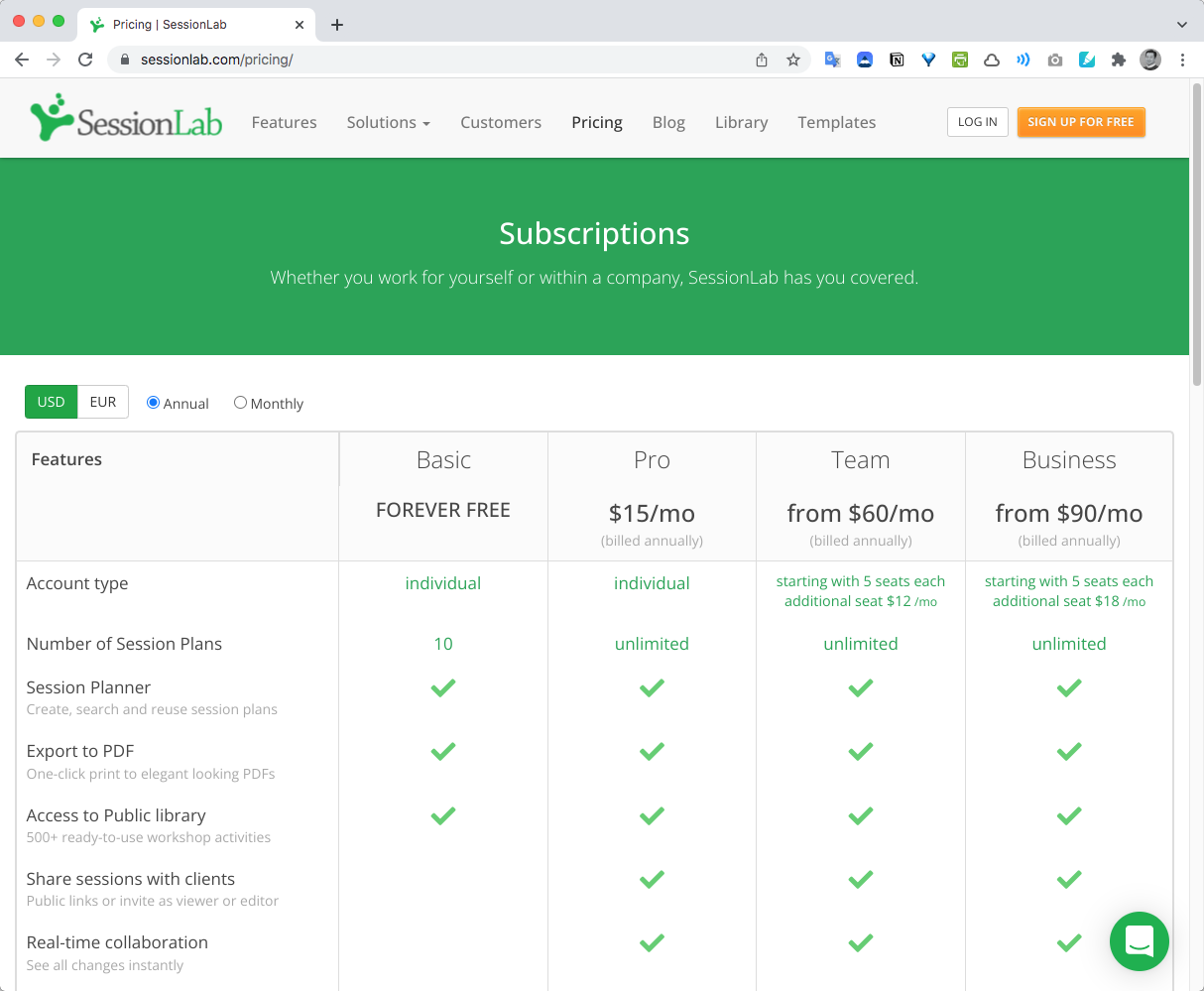Click the blue funnel extension icon
Viewport: 1204px width, 991px height.
point(928,60)
